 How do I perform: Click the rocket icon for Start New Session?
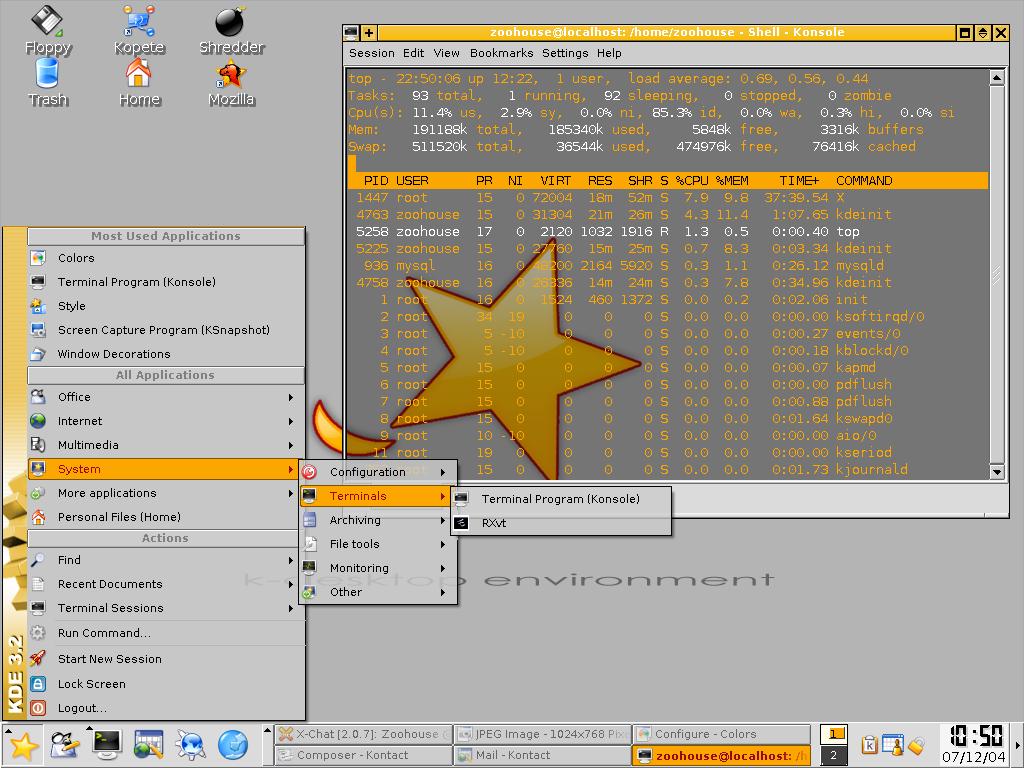point(38,658)
